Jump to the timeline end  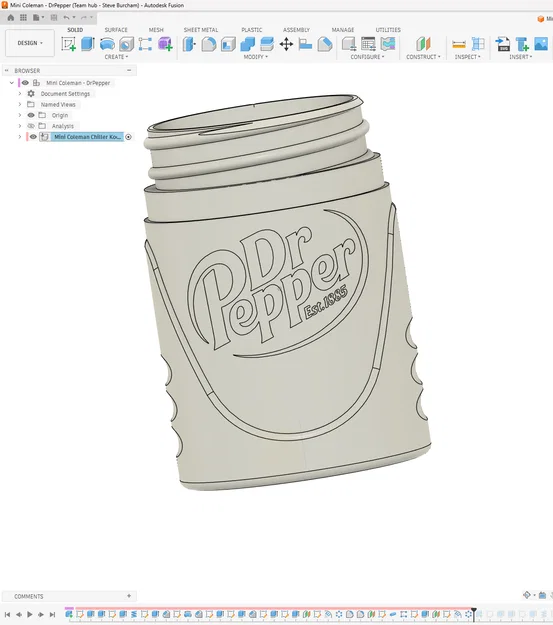pyautogui.click(x=52, y=615)
